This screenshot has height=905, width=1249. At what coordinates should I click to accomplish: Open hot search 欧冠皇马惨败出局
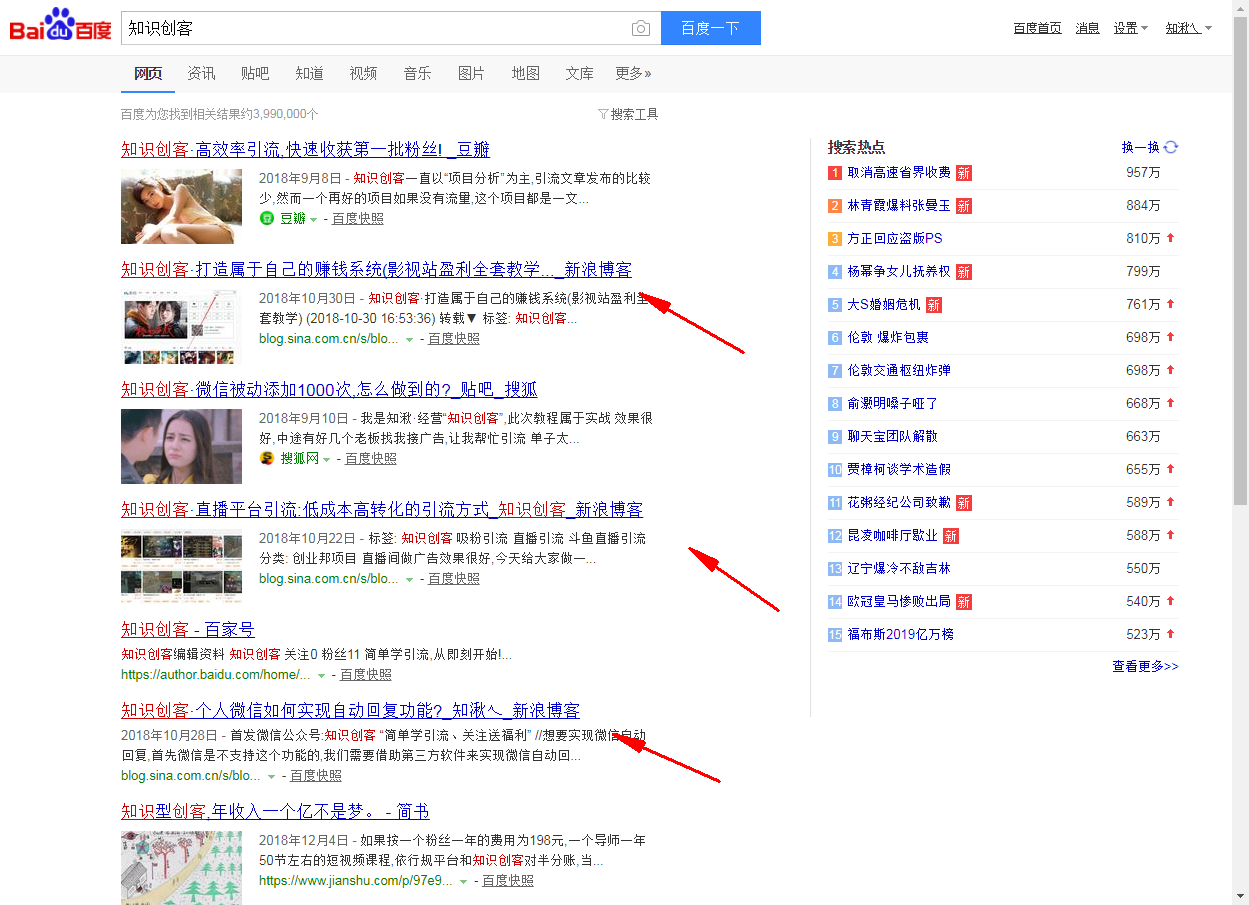tap(899, 602)
